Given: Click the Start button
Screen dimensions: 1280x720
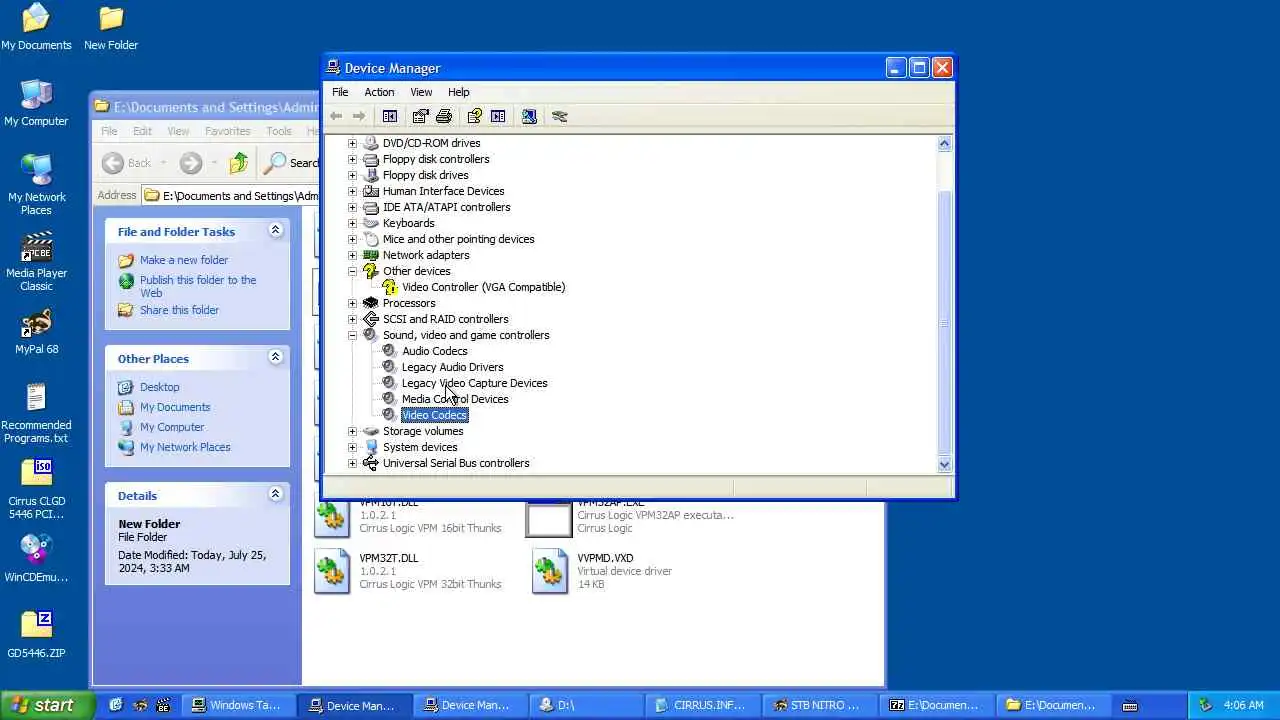Looking at the screenshot, I should pyautogui.click(x=46, y=705).
